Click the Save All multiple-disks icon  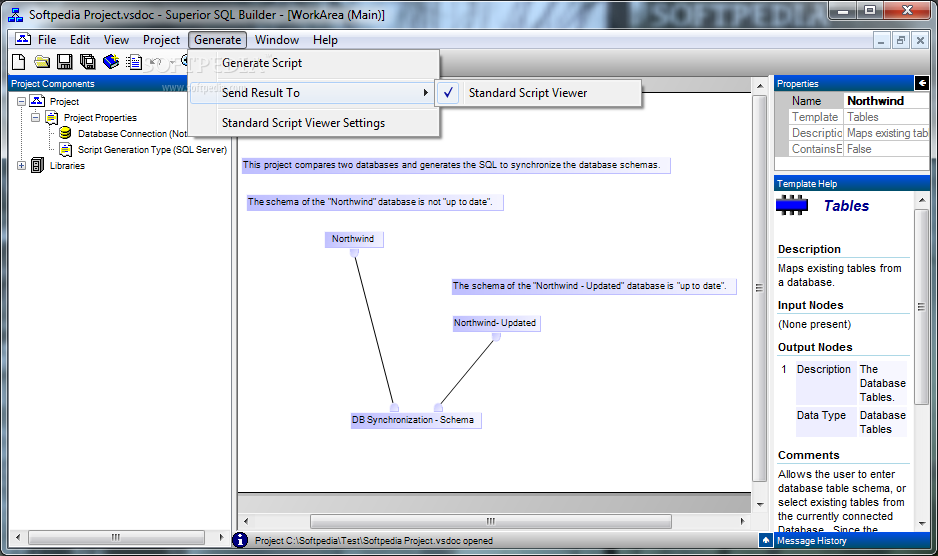[88, 62]
